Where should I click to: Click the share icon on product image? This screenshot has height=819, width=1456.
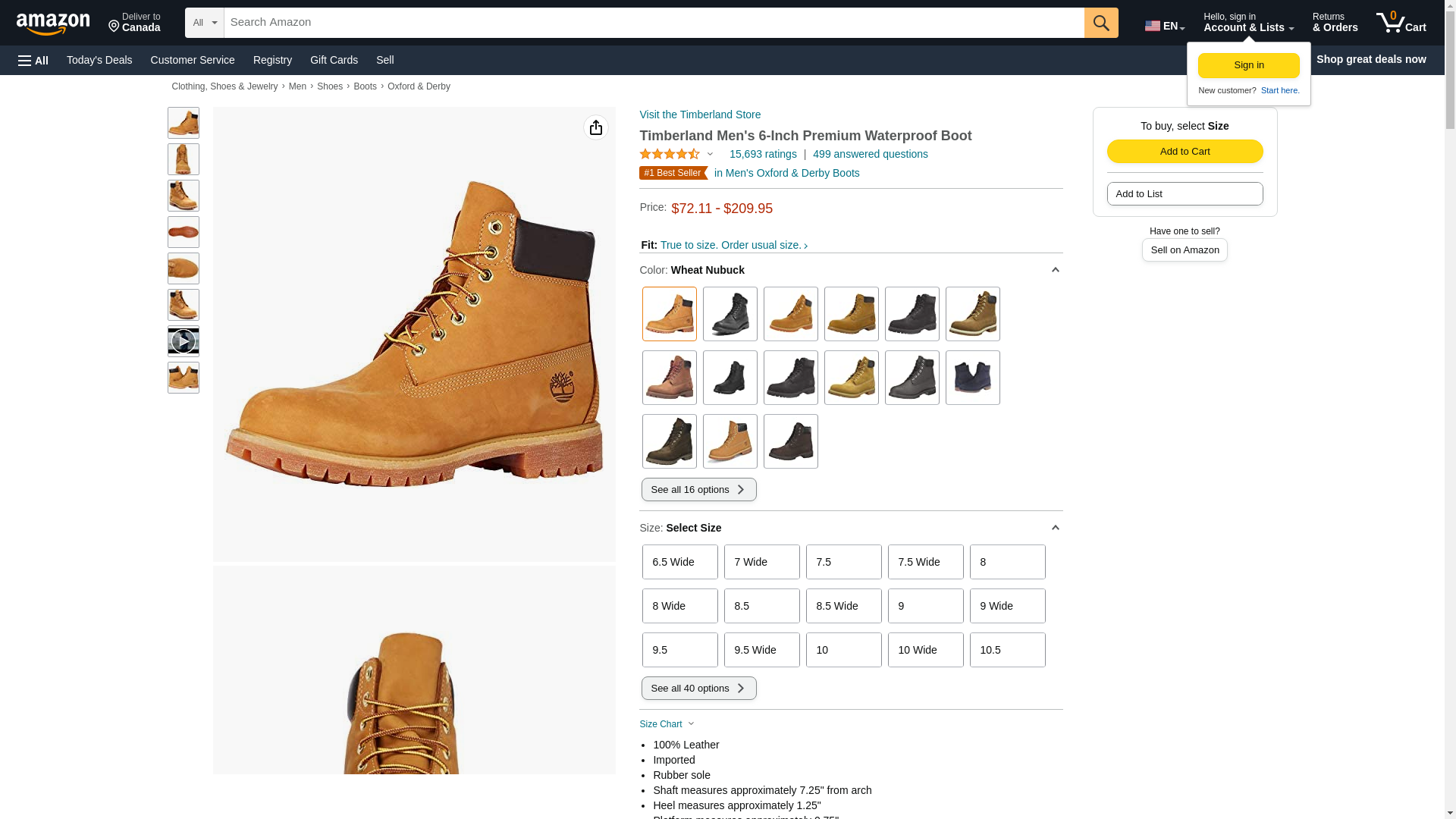click(x=595, y=127)
